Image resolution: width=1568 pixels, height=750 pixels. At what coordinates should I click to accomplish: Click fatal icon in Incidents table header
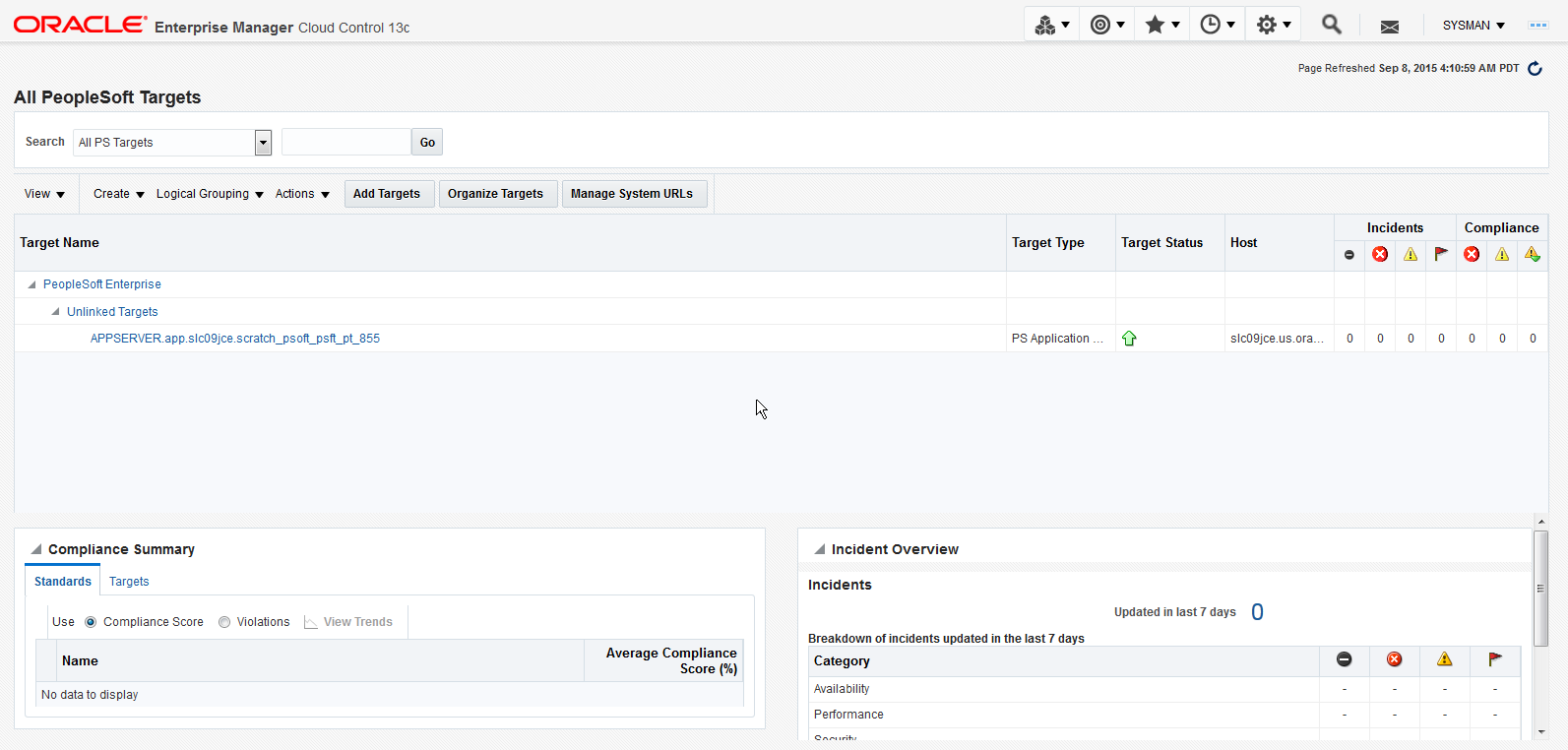tap(1349, 255)
